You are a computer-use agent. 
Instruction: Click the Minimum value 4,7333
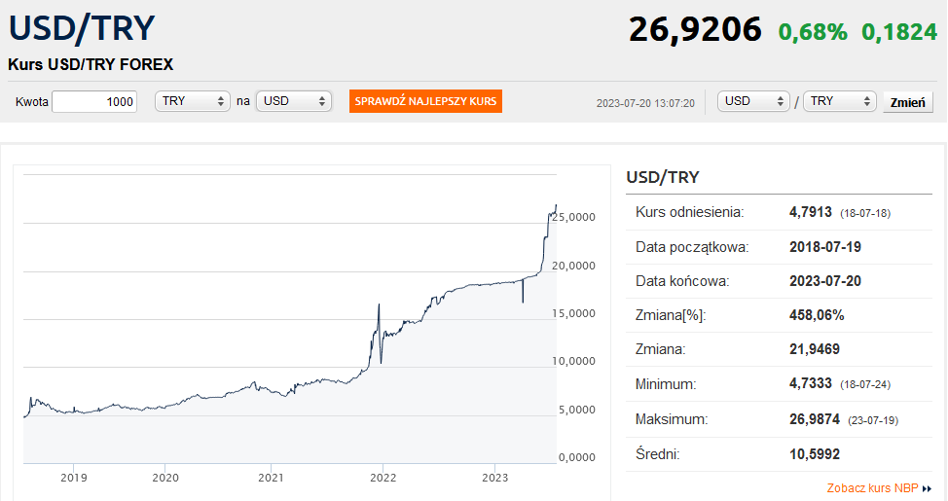(812, 384)
